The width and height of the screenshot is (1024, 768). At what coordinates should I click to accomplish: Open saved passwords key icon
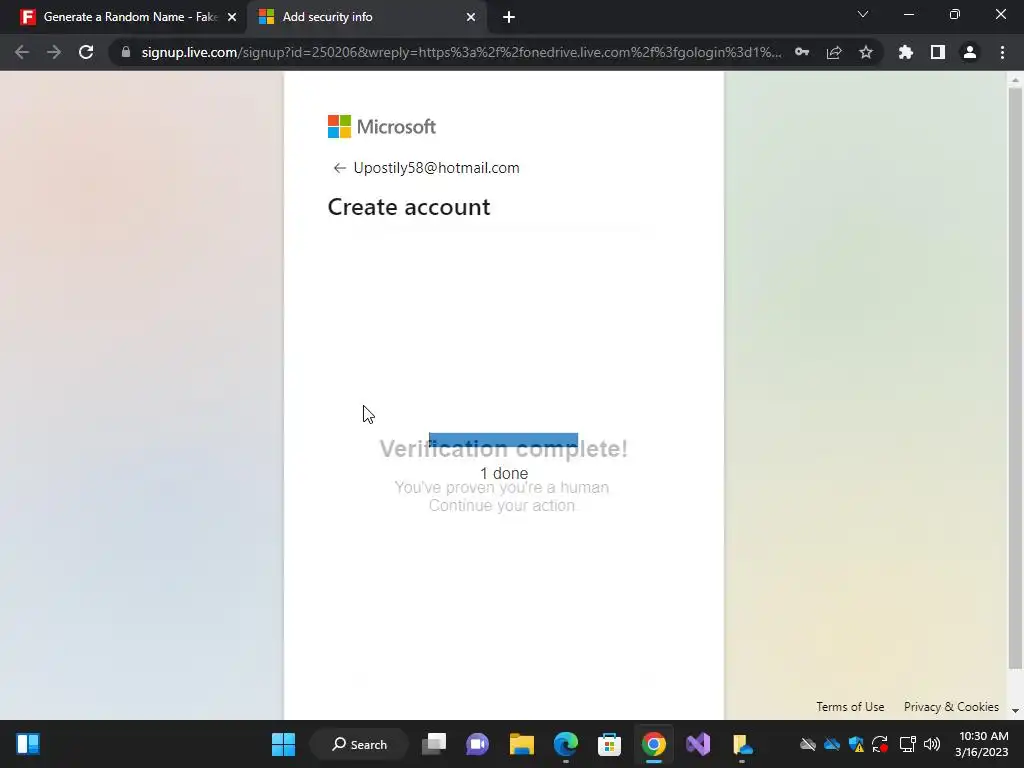802,52
